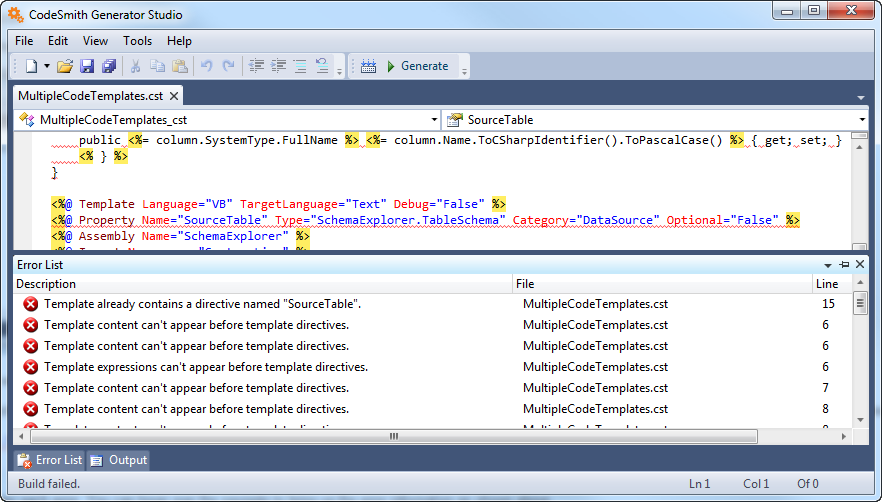This screenshot has height=502, width=882.
Task: Select the template content error on line 8
Action: [x=432, y=409]
